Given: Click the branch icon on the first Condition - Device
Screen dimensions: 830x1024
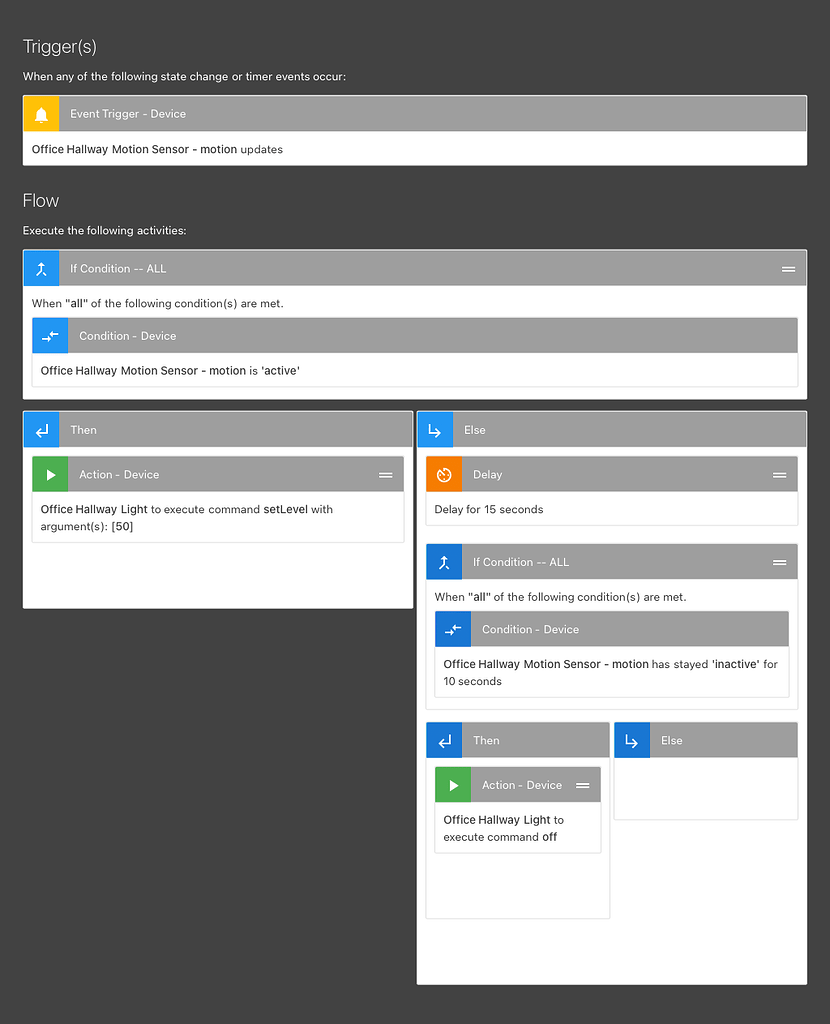Looking at the screenshot, I should coord(50,335).
